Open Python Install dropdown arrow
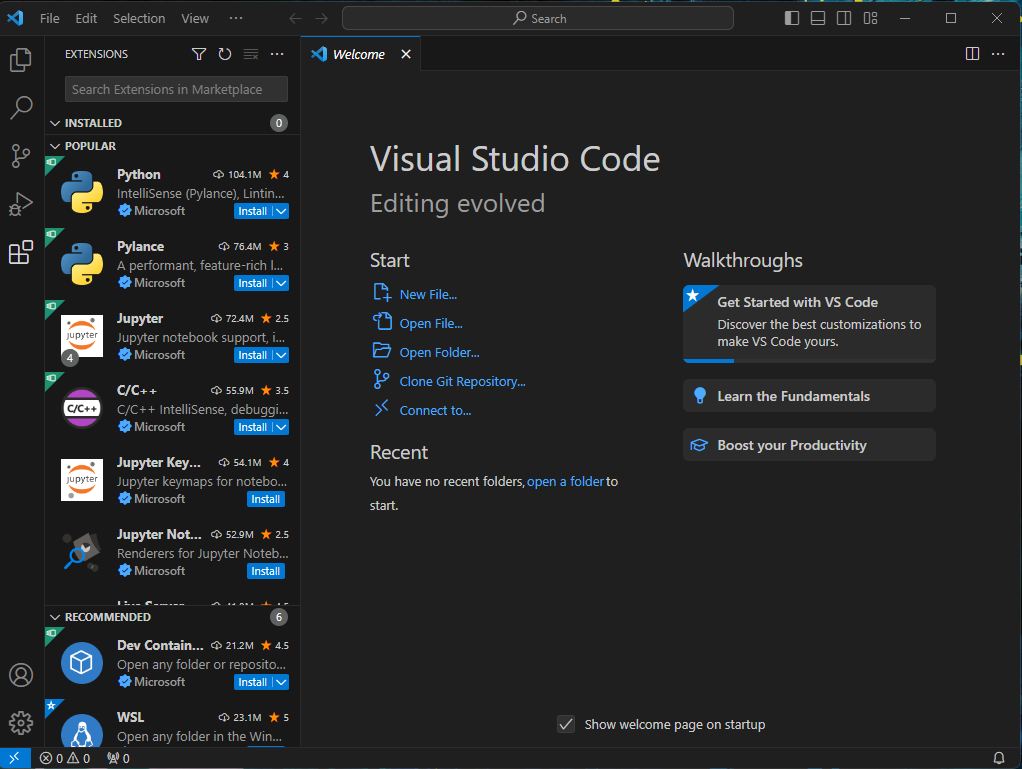1022x769 pixels. pyautogui.click(x=281, y=211)
